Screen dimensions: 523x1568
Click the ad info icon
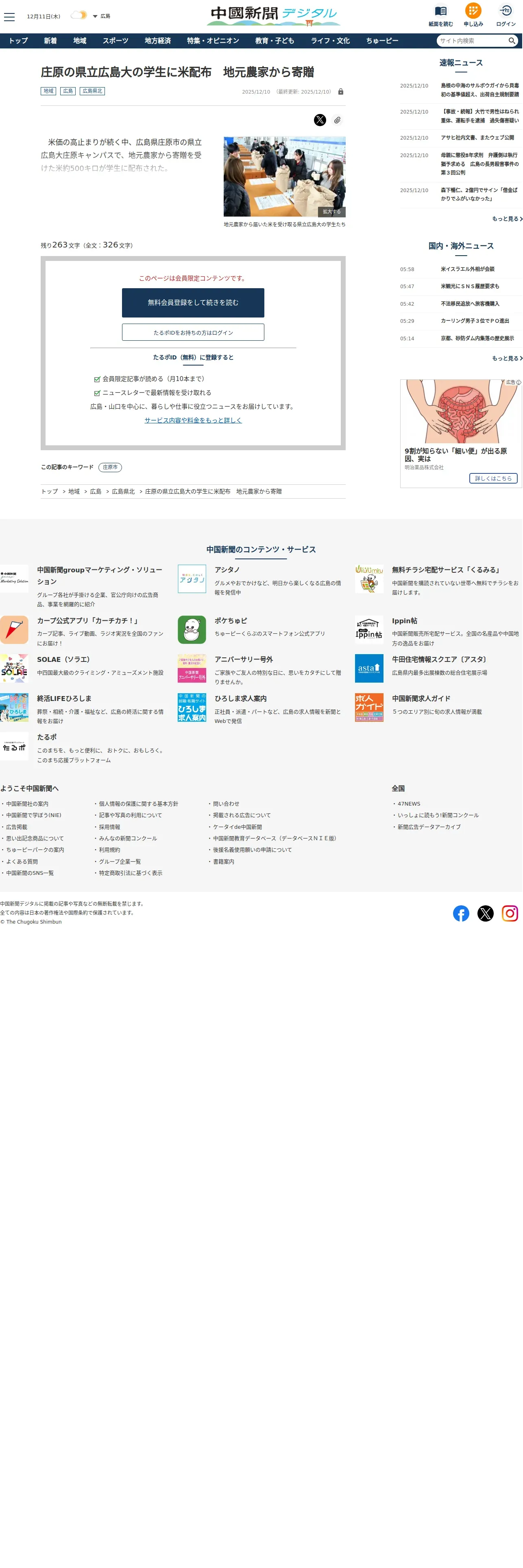pyautogui.click(x=518, y=383)
